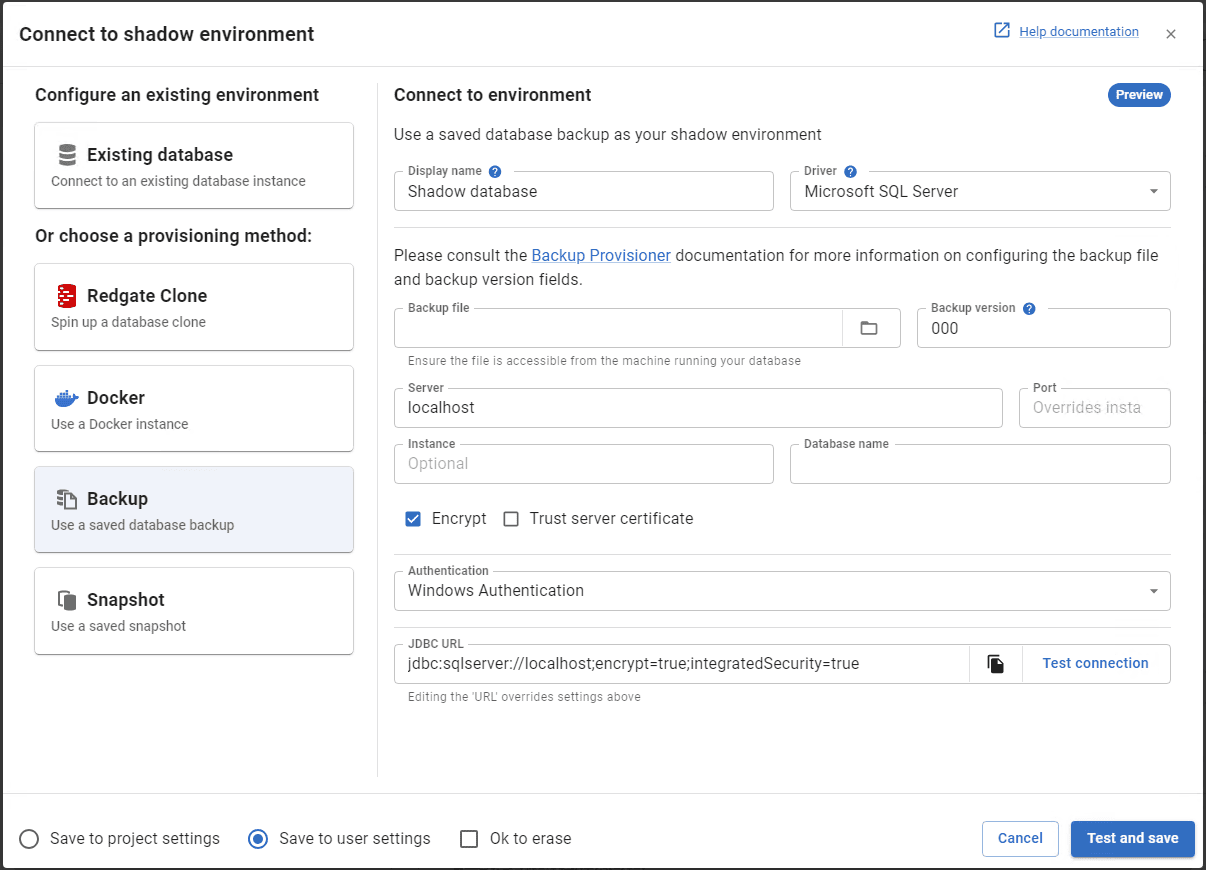Click the Server input field

(698, 407)
